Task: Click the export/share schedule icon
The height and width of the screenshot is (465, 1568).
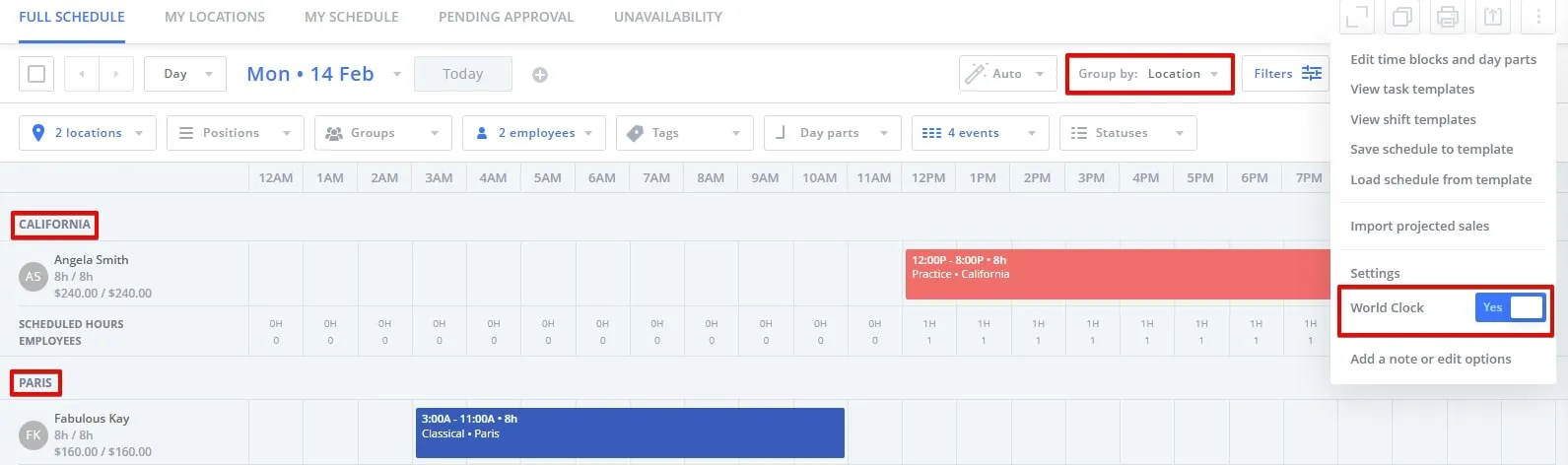Action: tap(1492, 17)
